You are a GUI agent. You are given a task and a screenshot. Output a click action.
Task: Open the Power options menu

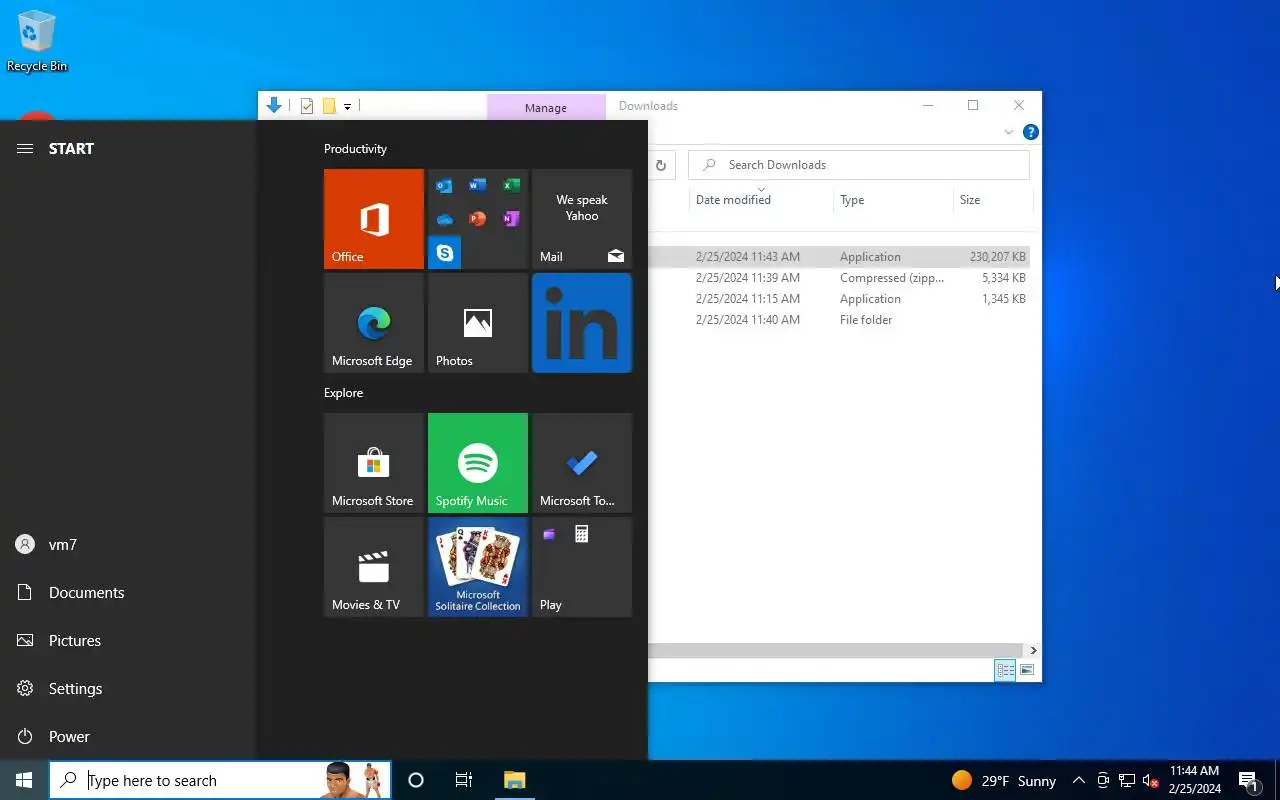tap(128, 737)
